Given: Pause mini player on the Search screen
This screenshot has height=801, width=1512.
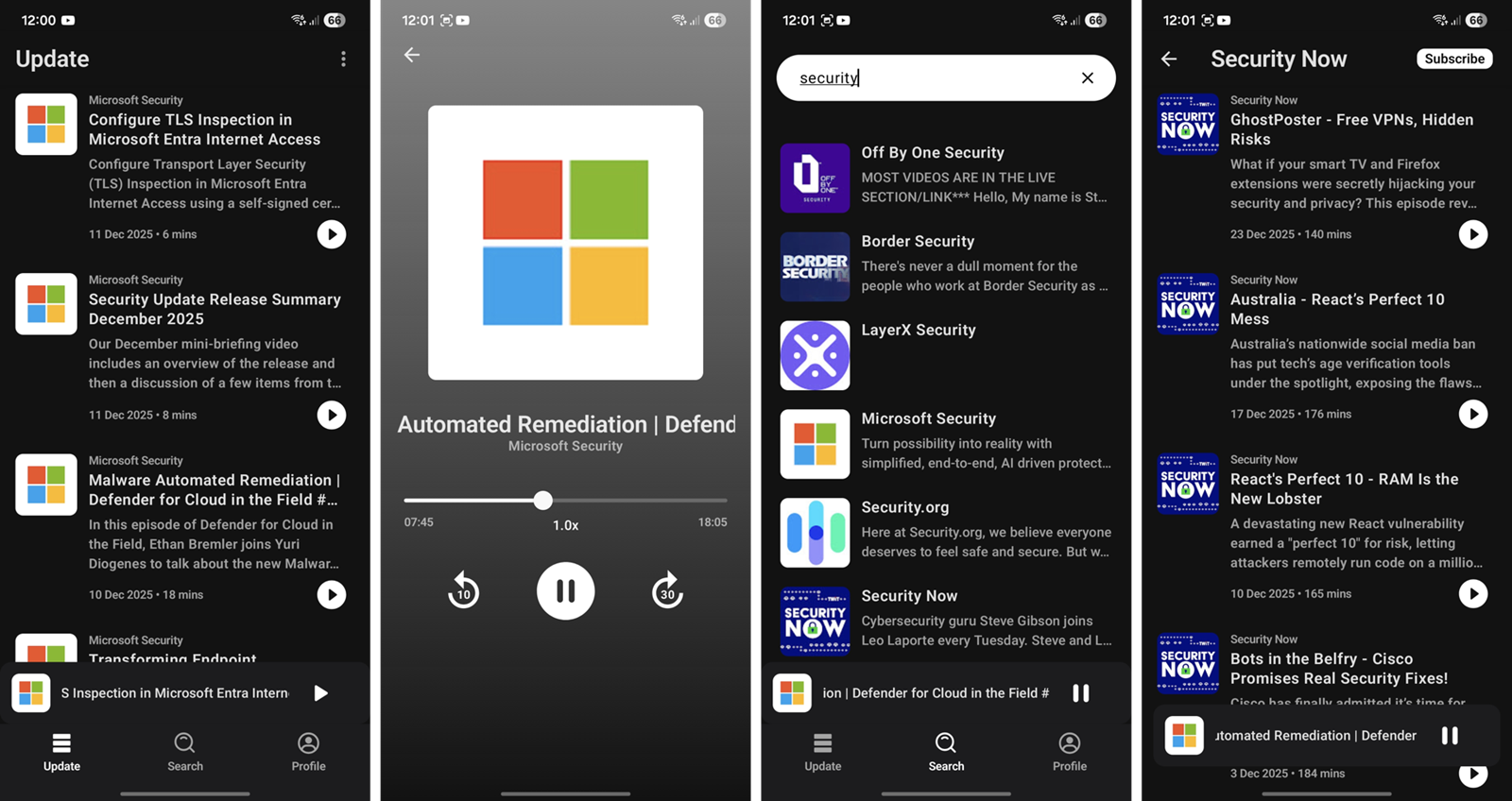Looking at the screenshot, I should point(1081,693).
